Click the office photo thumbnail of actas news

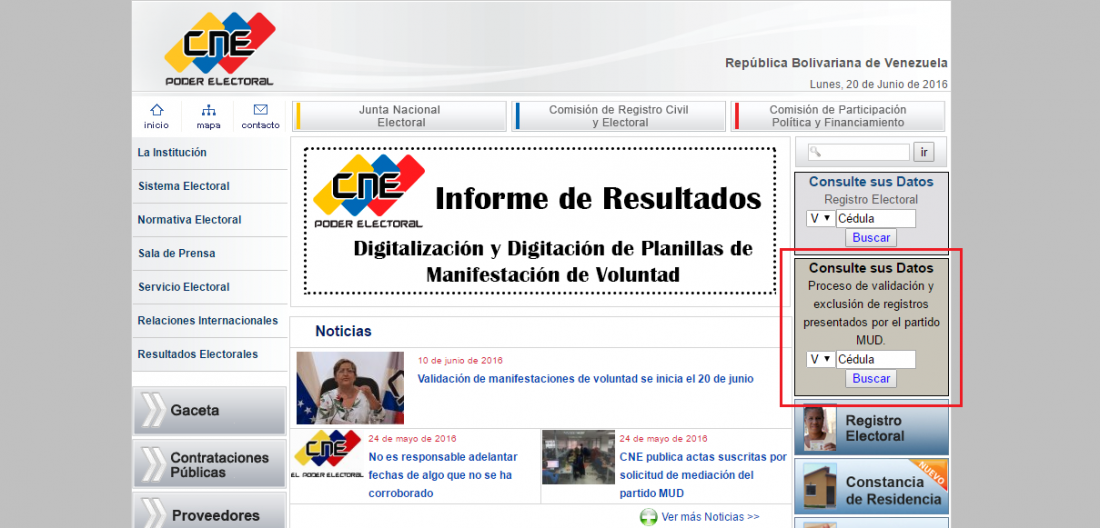578,456
